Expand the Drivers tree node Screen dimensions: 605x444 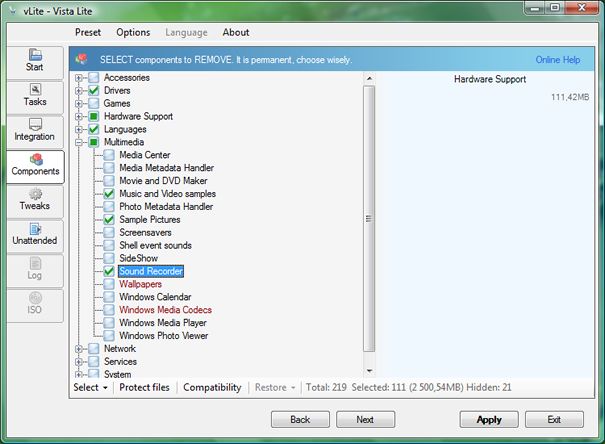(x=79, y=91)
